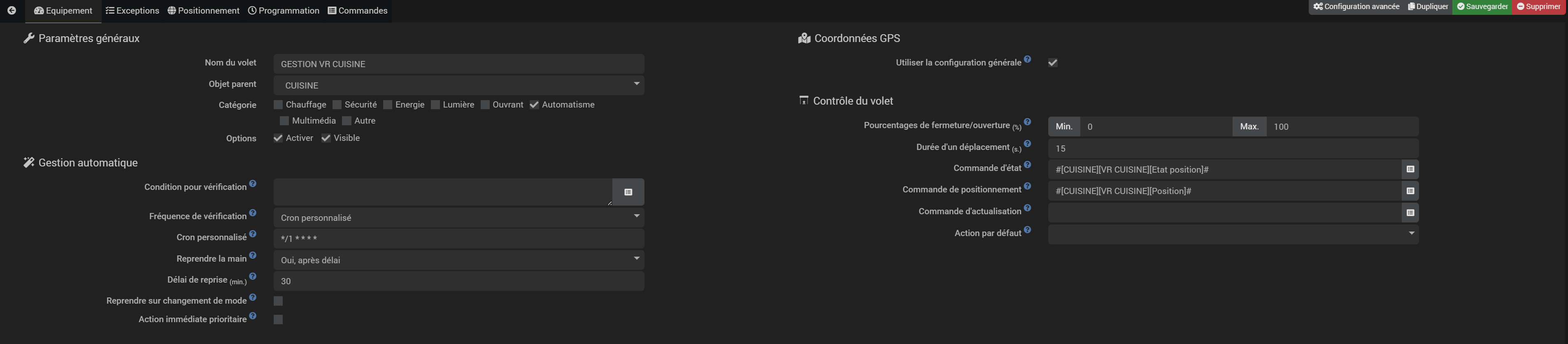Screen dimensions: 1568x344
Task: Open the Reprendre la main dropdown
Action: point(459,260)
